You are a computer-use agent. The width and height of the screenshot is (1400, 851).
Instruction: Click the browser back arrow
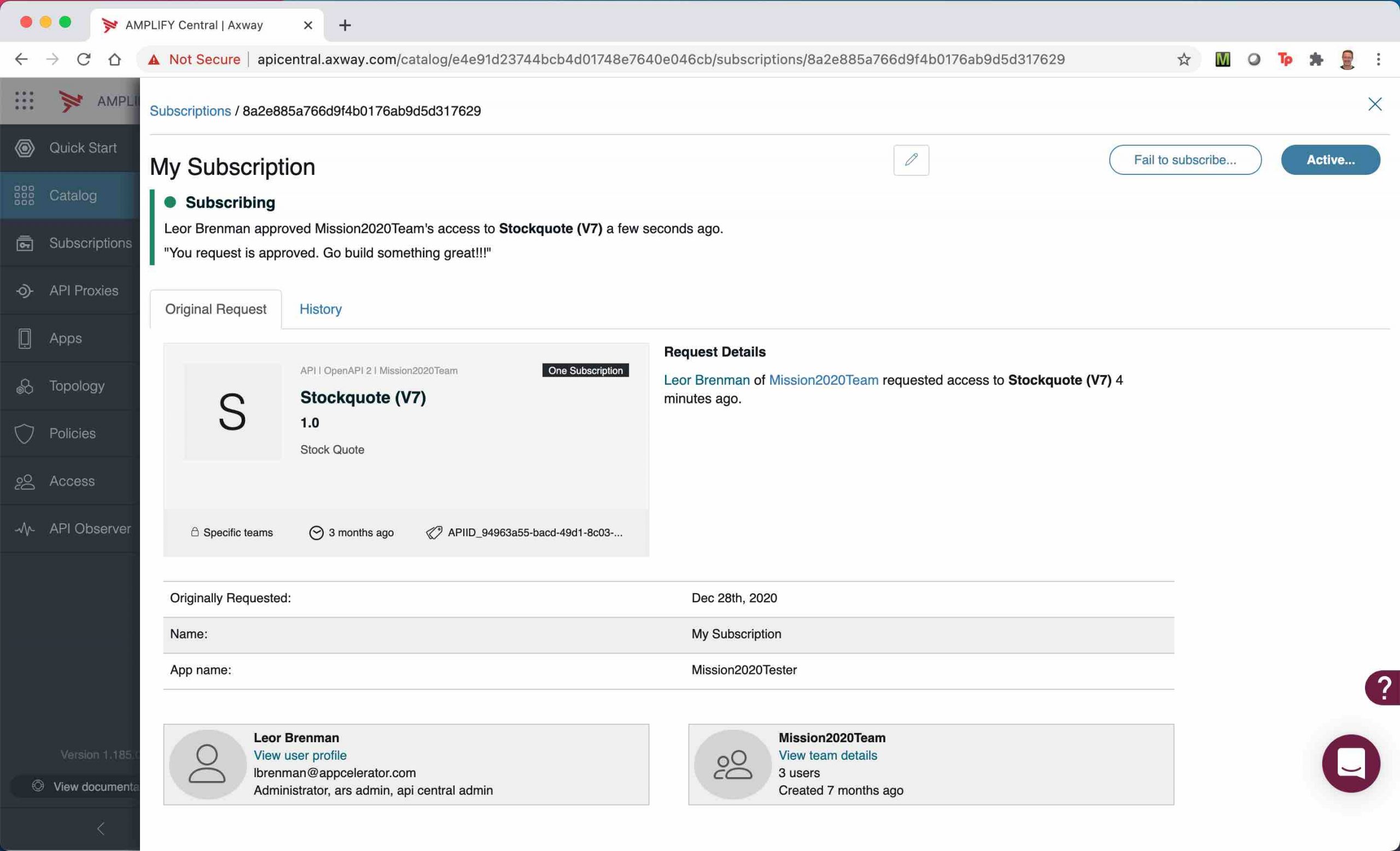(21, 59)
